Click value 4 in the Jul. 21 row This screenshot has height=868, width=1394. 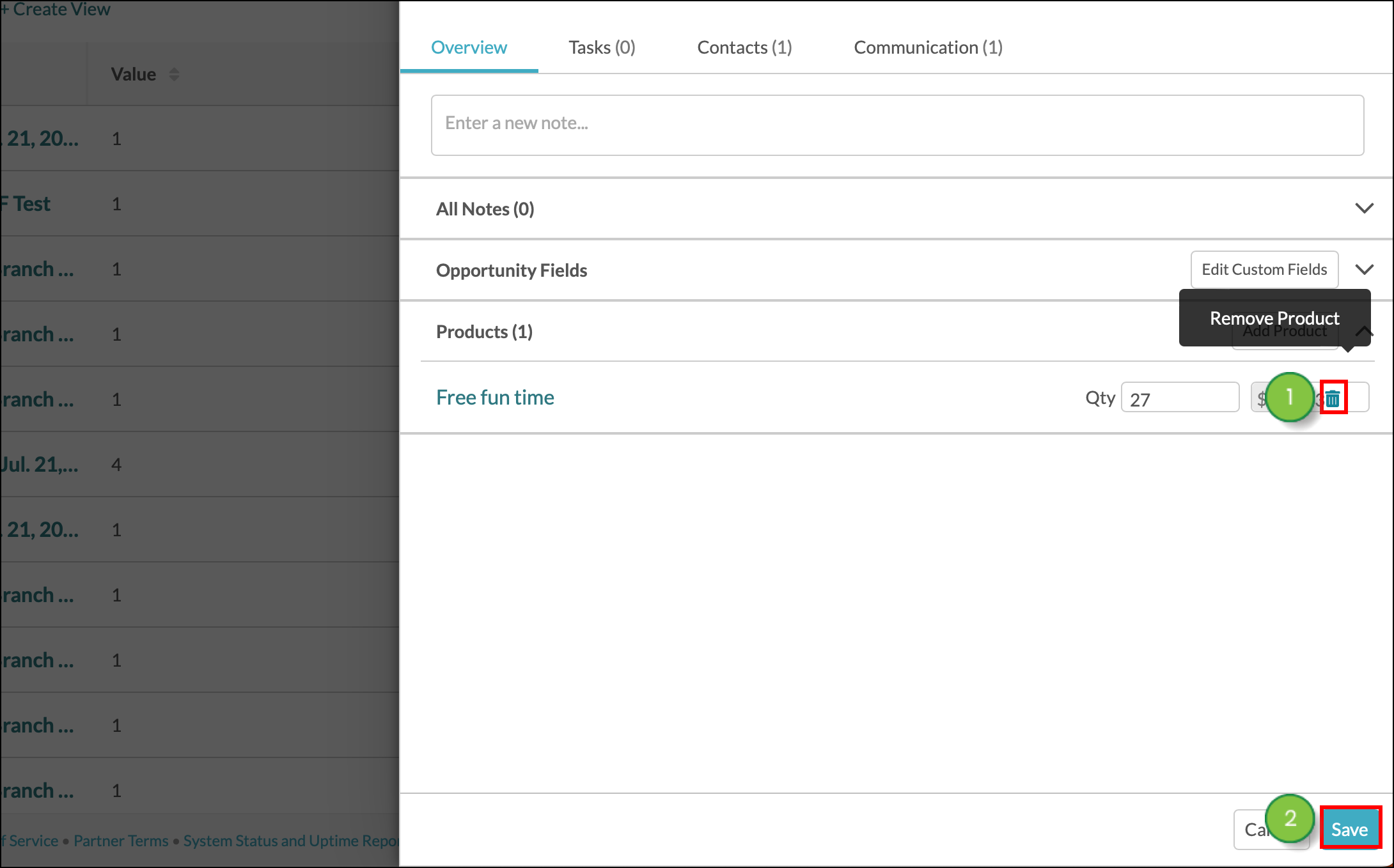[x=116, y=465]
